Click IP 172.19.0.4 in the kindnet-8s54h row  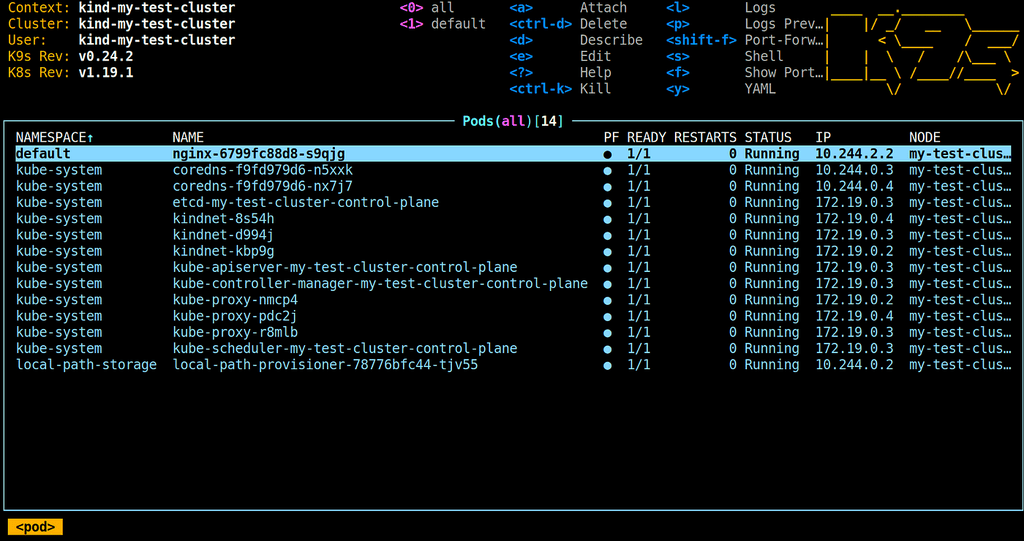(x=854, y=219)
